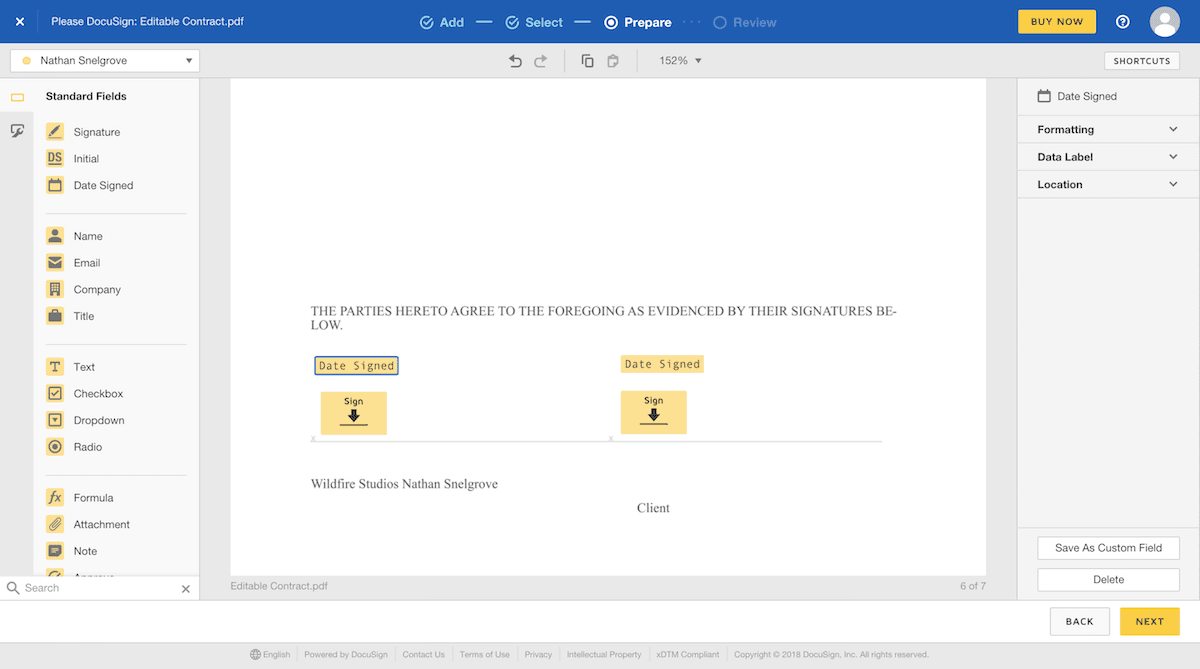Open the 152% zoom level dropdown
This screenshot has height=669, width=1200.
(x=680, y=61)
